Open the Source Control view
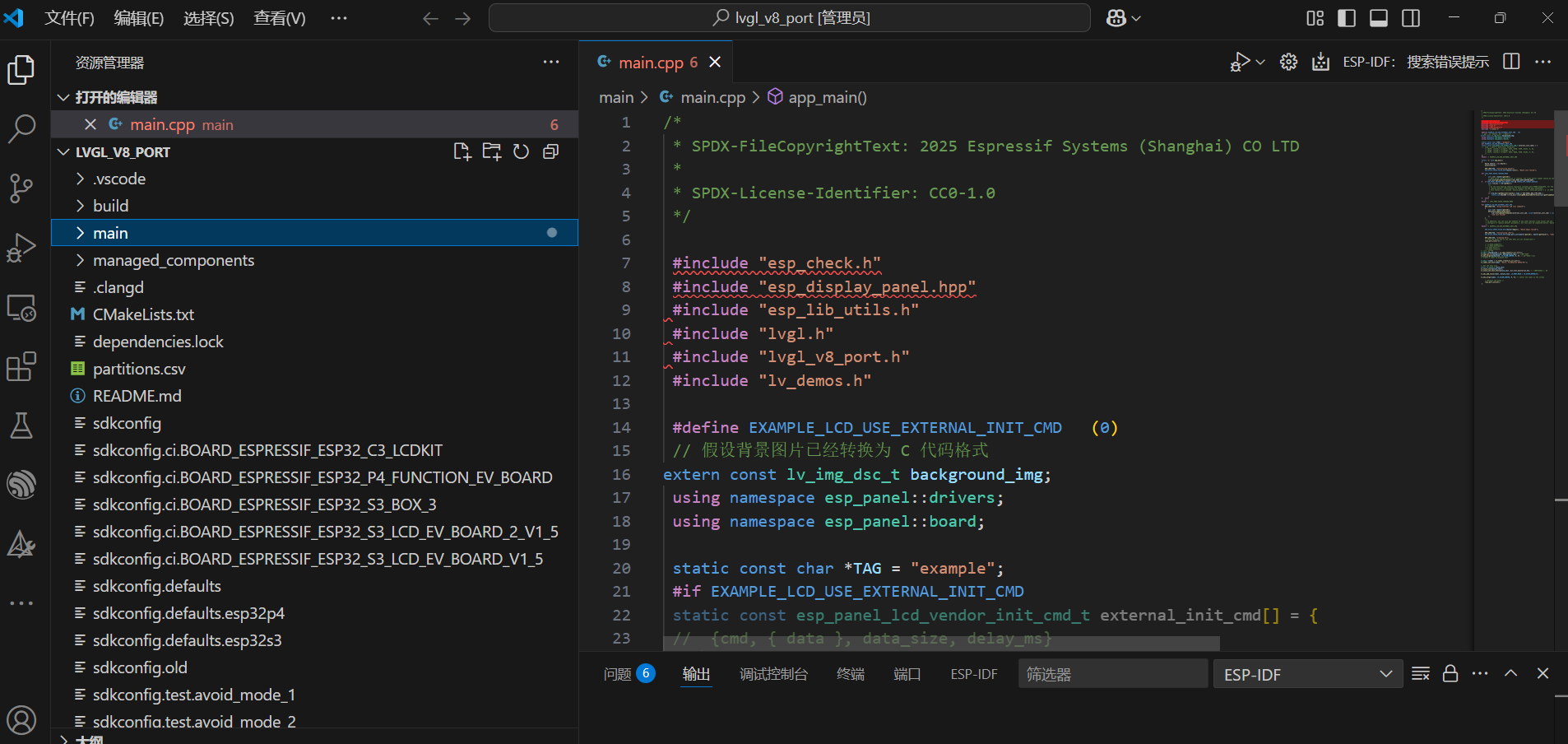Screen dimensions: 1568x744 21,188
